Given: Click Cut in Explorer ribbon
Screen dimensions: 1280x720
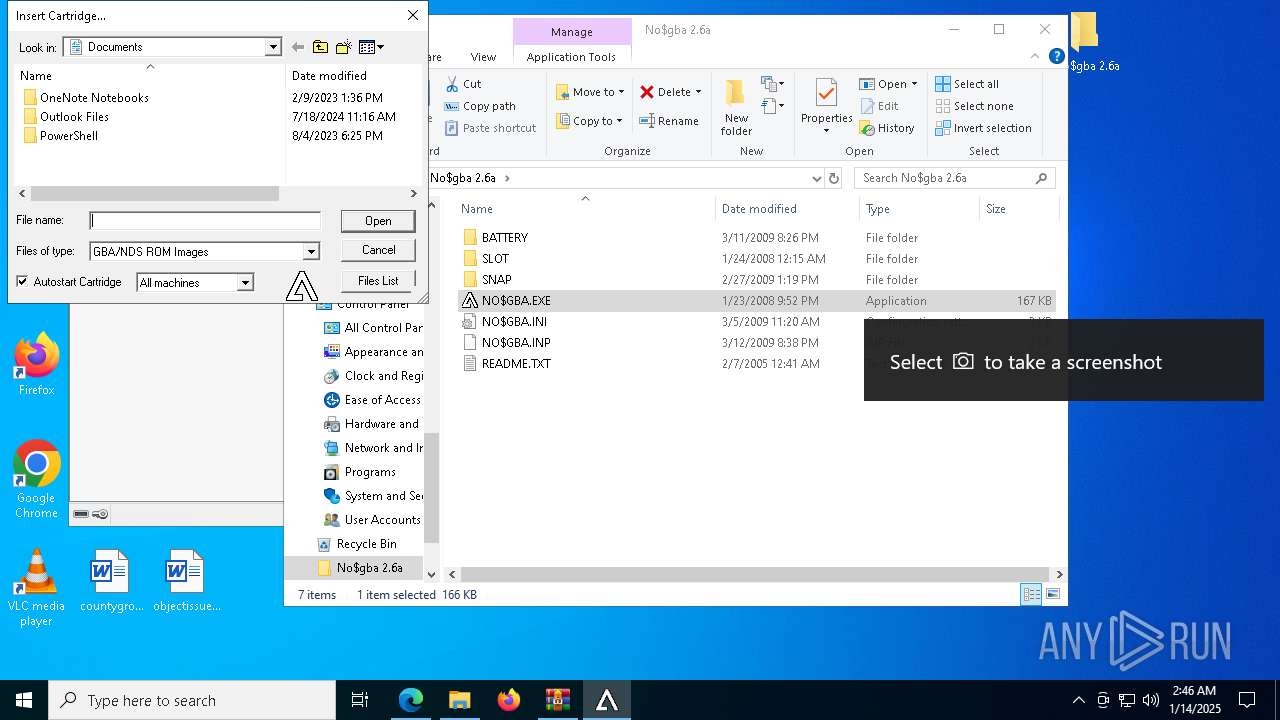Looking at the screenshot, I should [x=463, y=84].
